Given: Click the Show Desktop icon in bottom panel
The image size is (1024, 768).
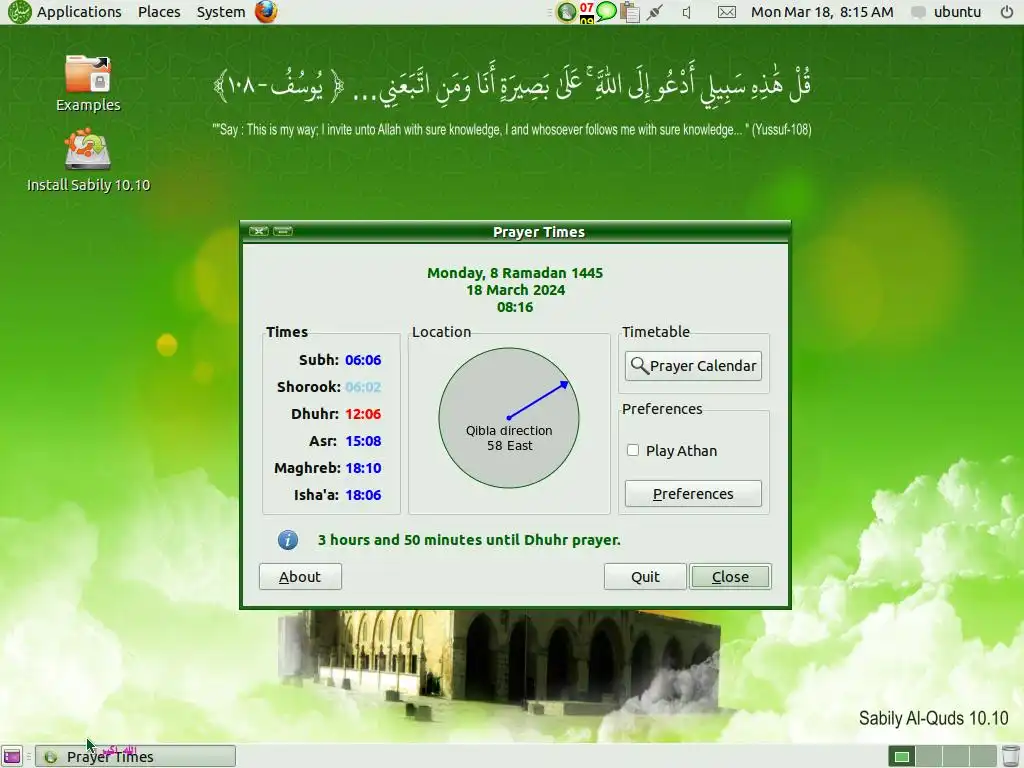Looking at the screenshot, I should point(12,756).
